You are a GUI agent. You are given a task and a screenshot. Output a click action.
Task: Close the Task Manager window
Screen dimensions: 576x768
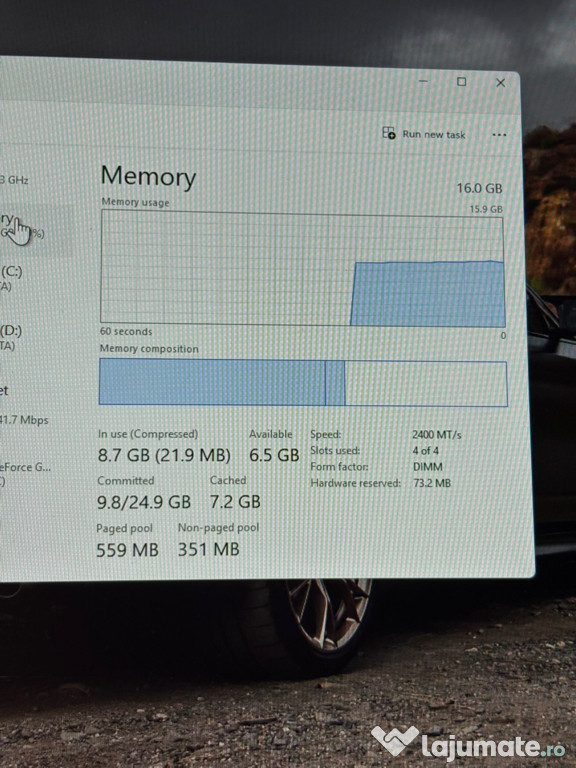tap(501, 83)
